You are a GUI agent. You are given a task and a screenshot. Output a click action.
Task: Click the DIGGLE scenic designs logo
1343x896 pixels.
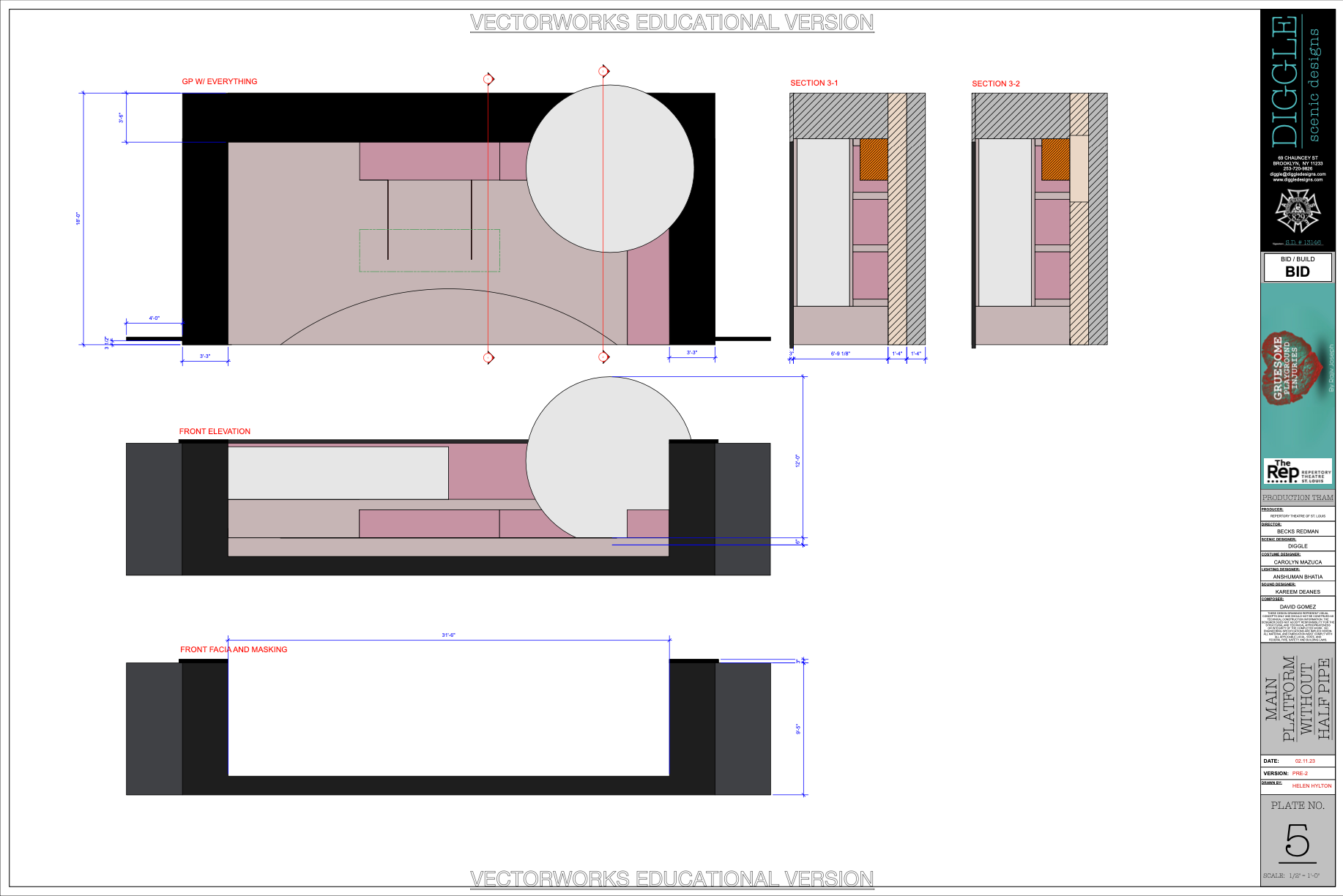1296,81
